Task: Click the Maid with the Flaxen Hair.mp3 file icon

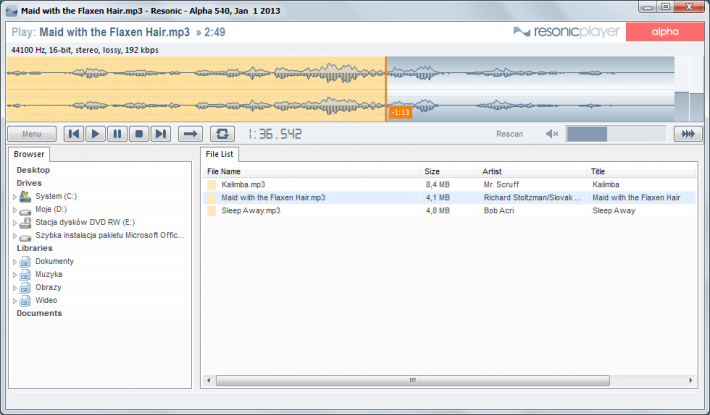Action: coord(211,198)
